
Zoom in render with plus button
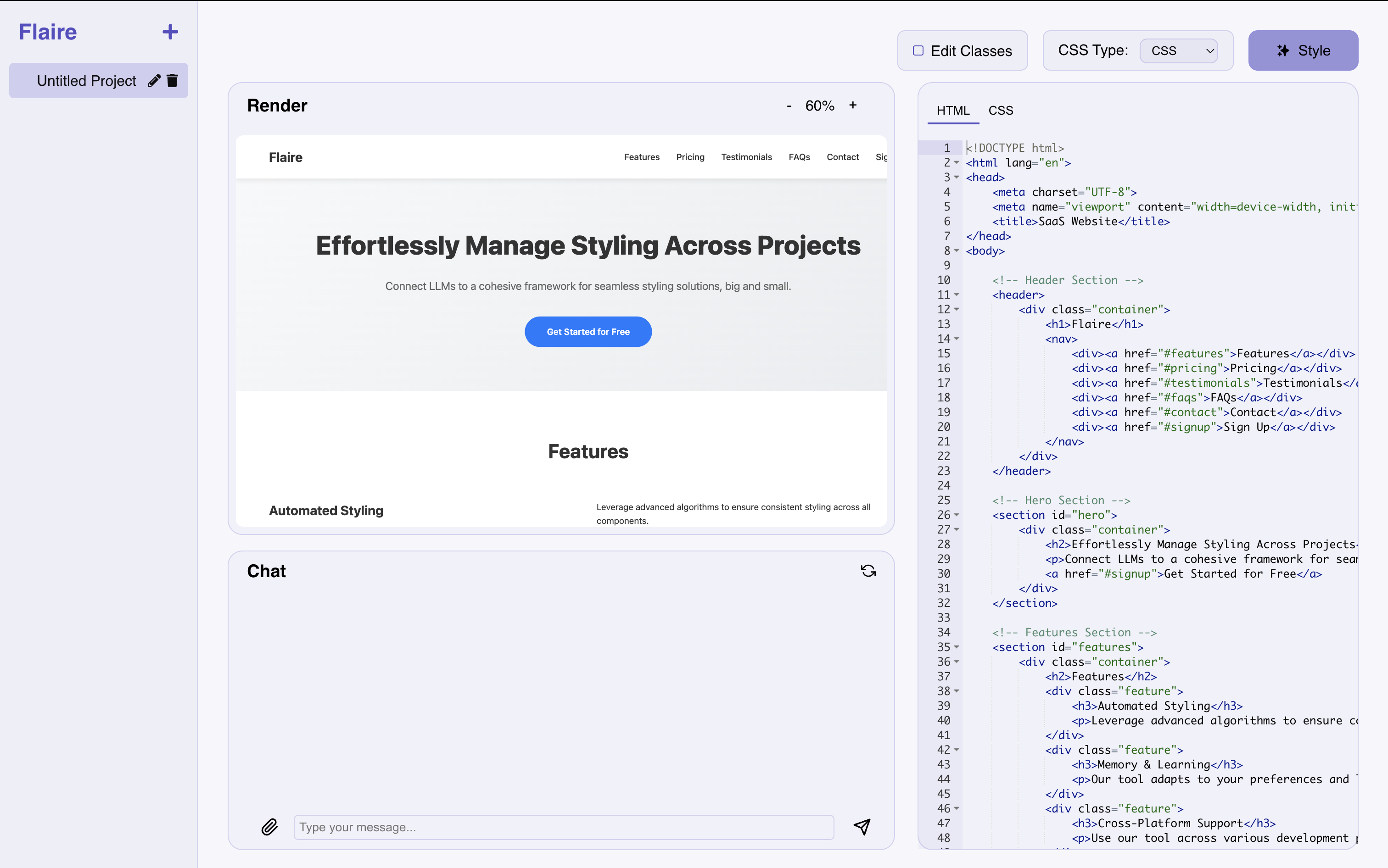(x=853, y=105)
